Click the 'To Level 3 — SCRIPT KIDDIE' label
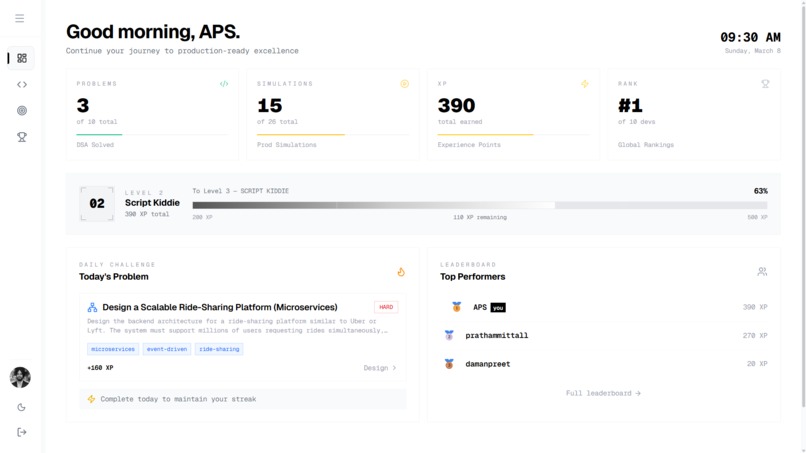806x453 pixels. click(241, 191)
